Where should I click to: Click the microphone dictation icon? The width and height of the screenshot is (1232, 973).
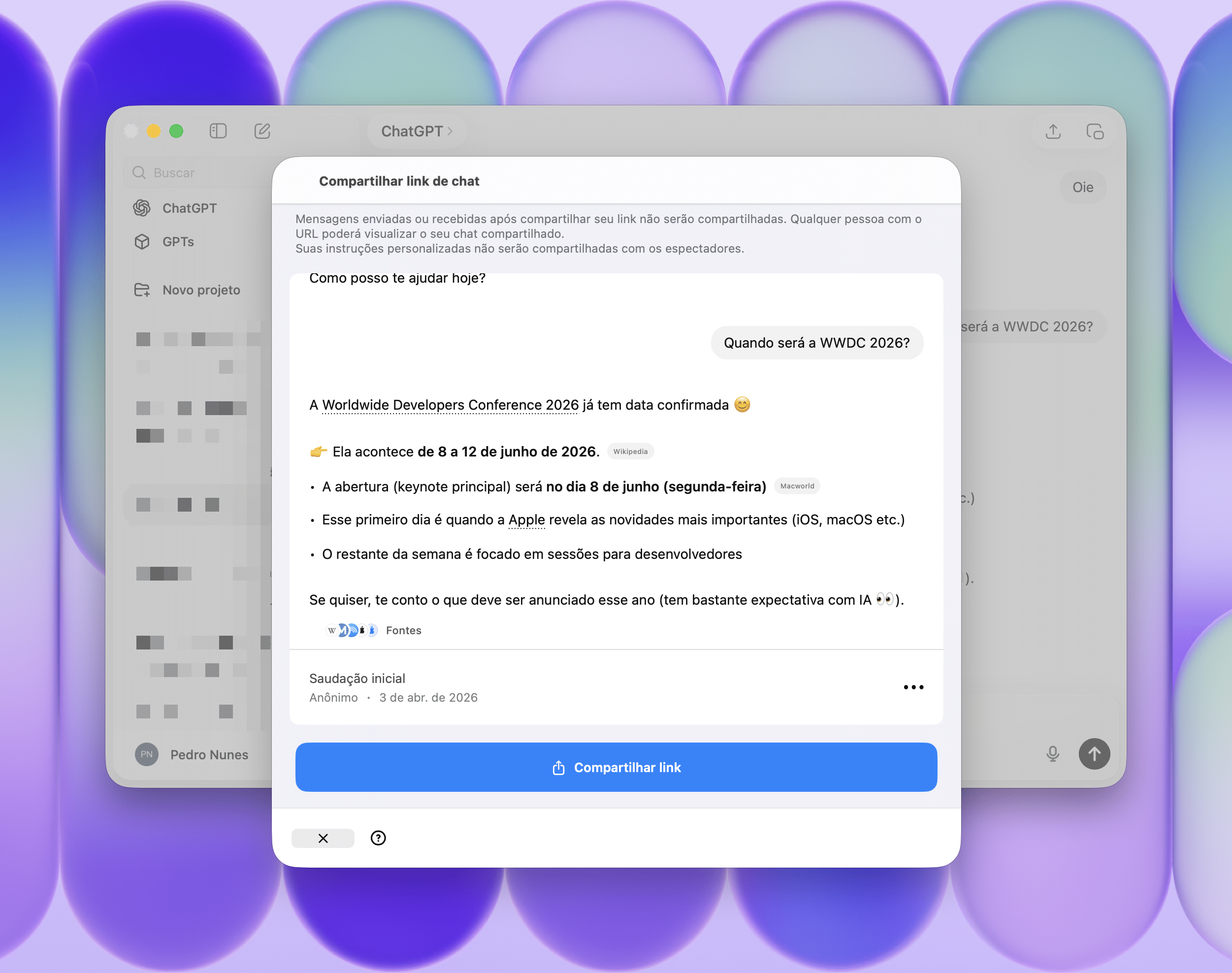tap(1053, 754)
